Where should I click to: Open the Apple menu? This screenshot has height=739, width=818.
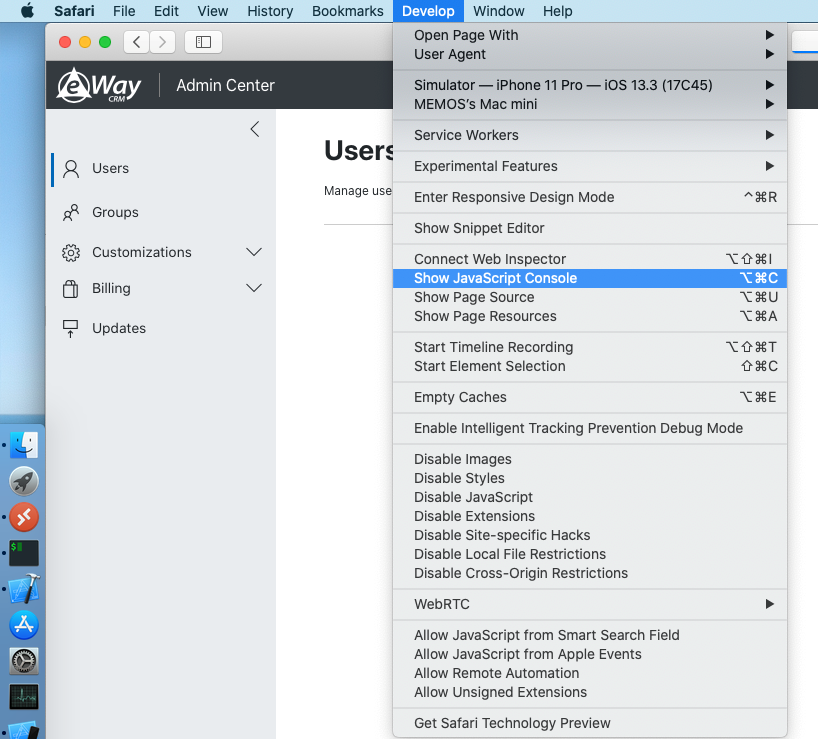27,11
